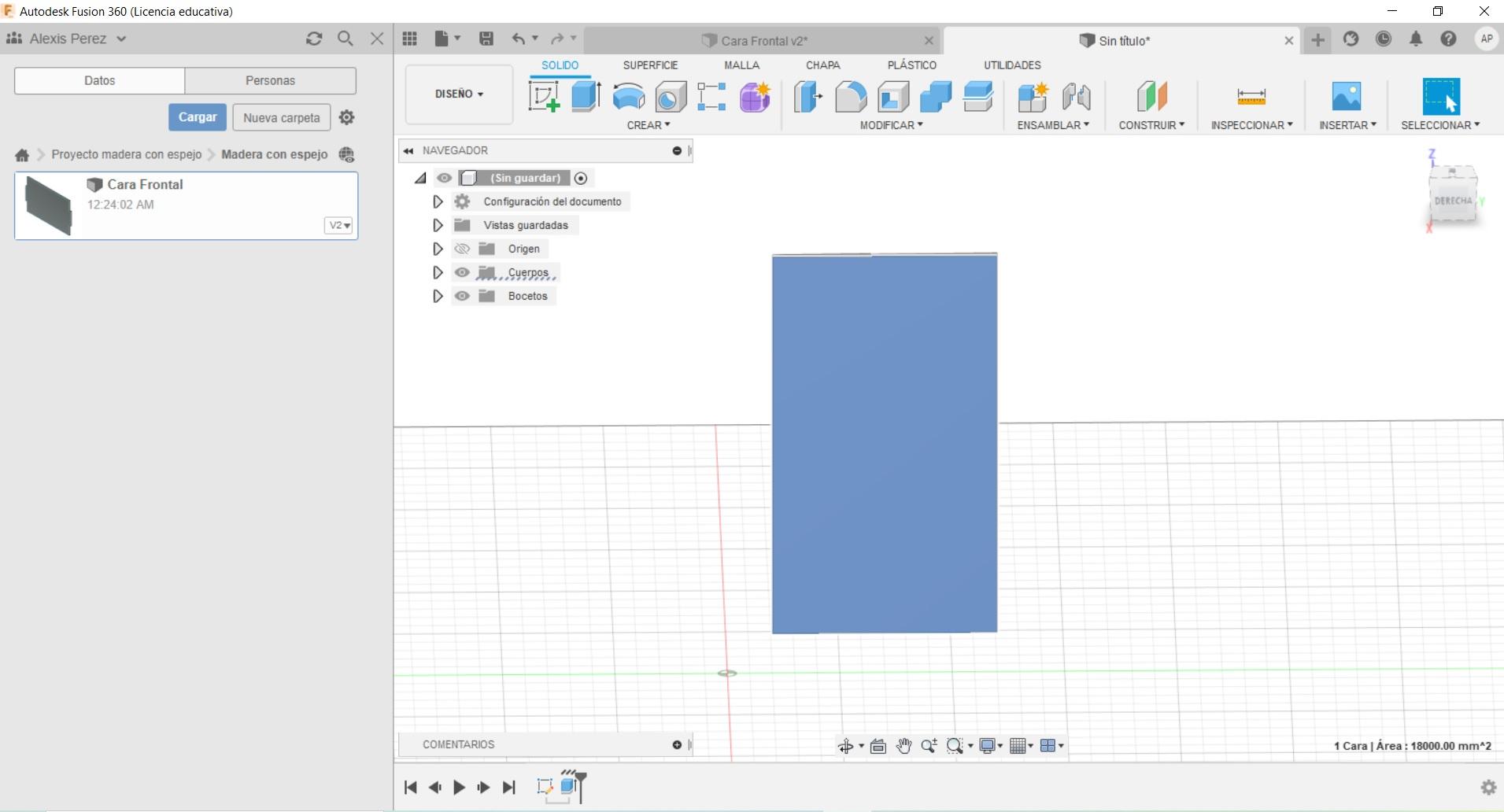Switch to the MALLA tab
The height and width of the screenshot is (812, 1504).
pyautogui.click(x=741, y=65)
